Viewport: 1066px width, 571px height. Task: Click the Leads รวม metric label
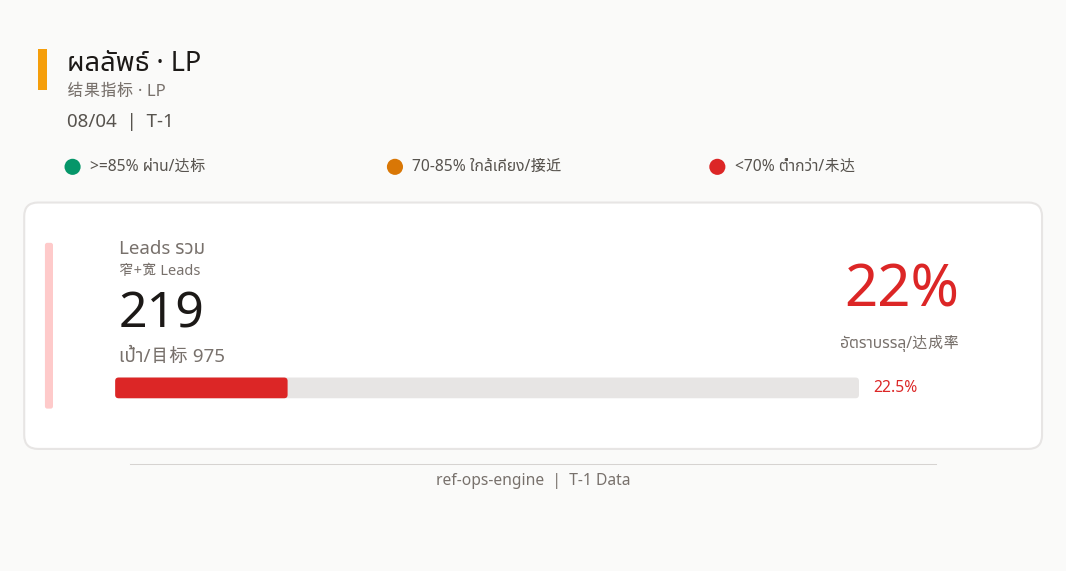[162, 247]
